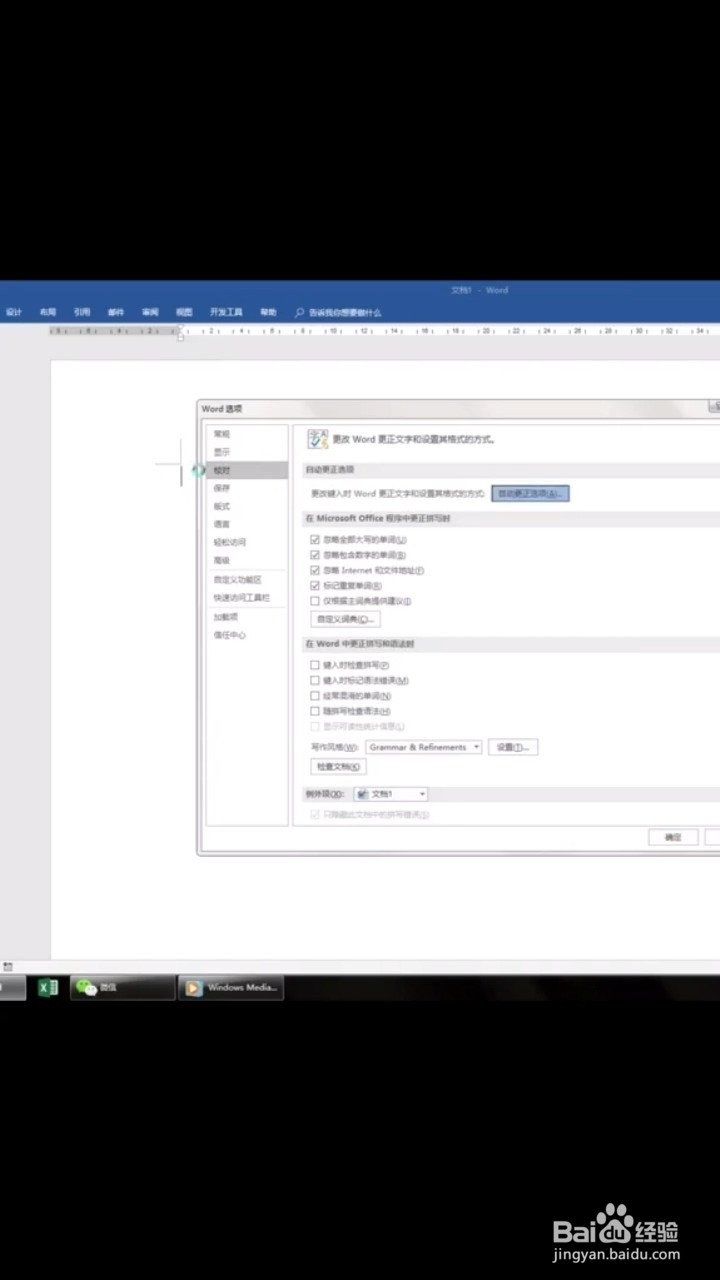Click the AutoCorrect Options button

click(530, 494)
